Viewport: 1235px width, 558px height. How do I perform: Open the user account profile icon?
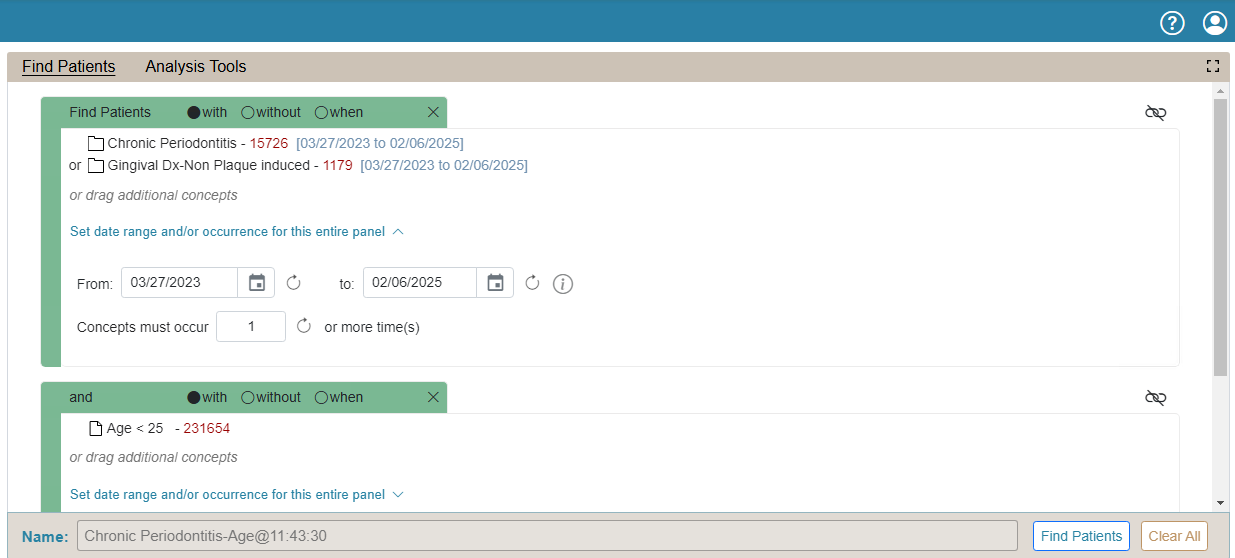(1214, 23)
